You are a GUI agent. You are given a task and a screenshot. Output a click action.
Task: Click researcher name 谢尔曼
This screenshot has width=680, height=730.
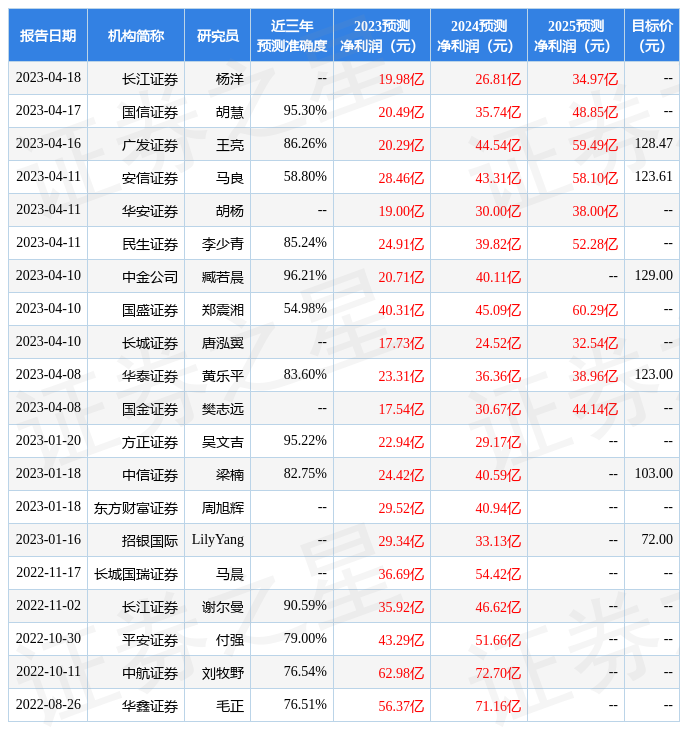(223, 607)
